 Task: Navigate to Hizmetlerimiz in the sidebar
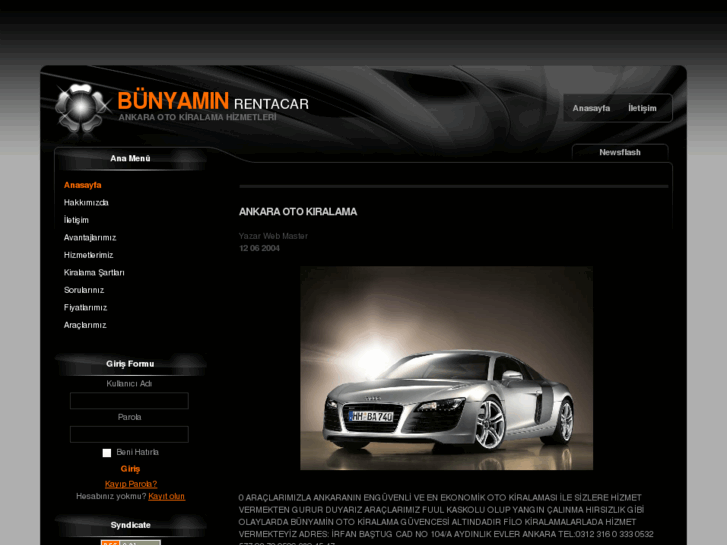tap(88, 255)
